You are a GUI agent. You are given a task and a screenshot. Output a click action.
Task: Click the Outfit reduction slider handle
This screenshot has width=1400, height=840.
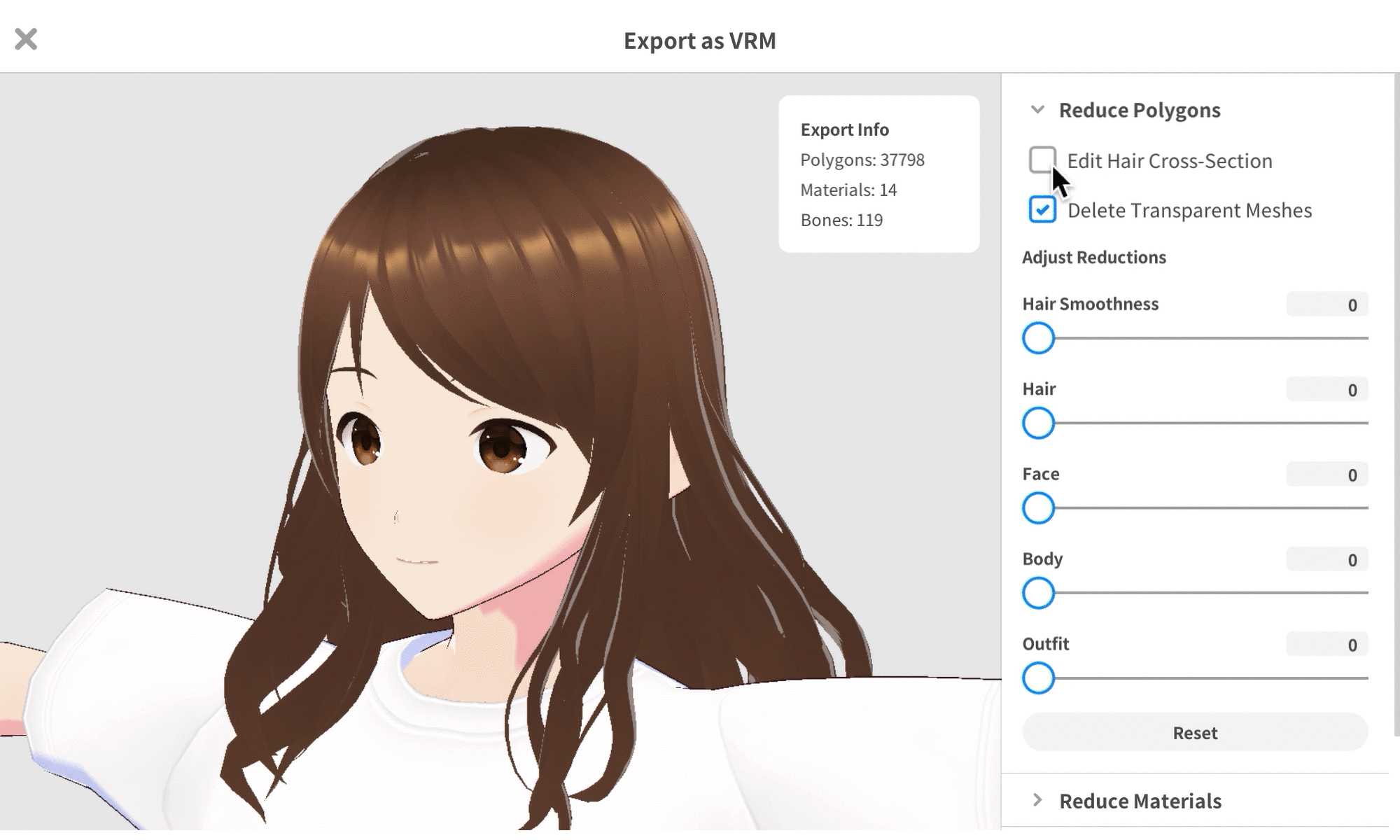pos(1038,678)
